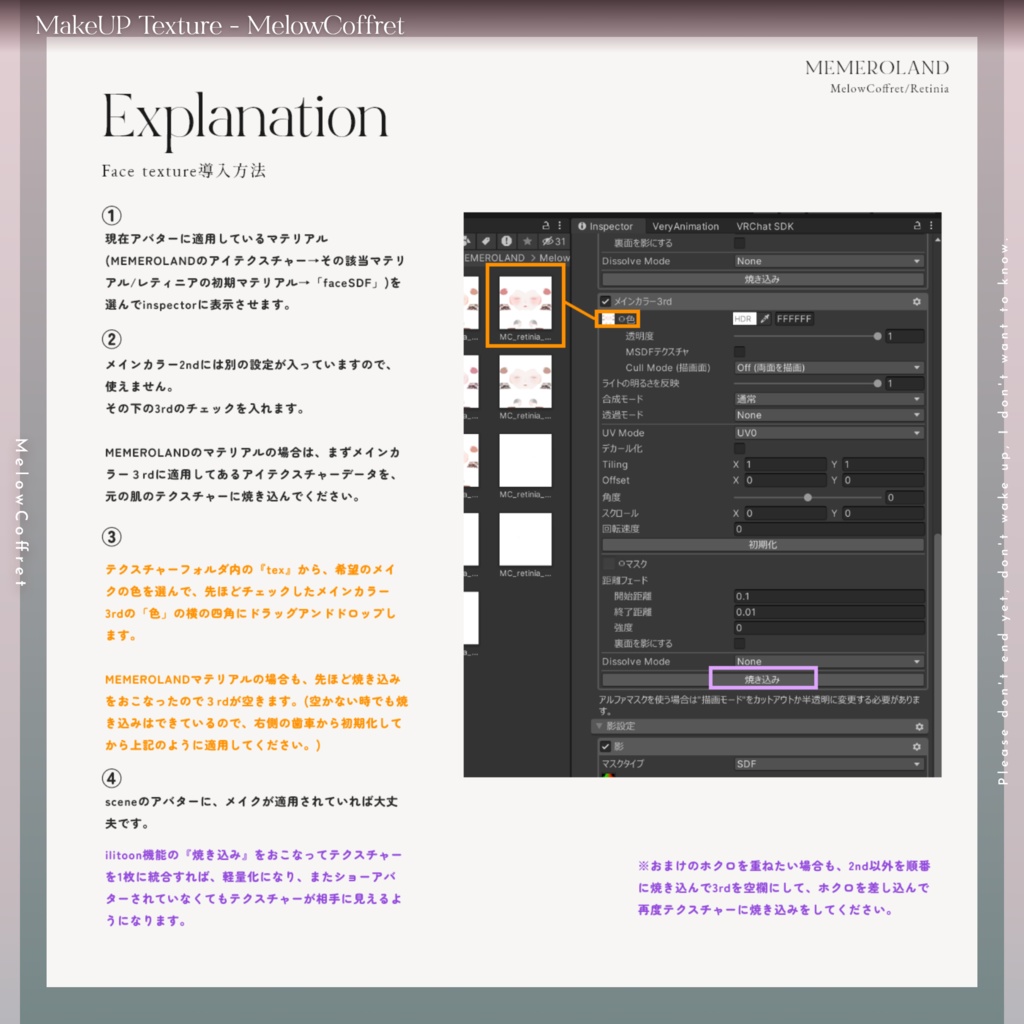Toggle the メインカラー3rd checkbox
This screenshot has width=1024, height=1024.
pyautogui.click(x=605, y=302)
